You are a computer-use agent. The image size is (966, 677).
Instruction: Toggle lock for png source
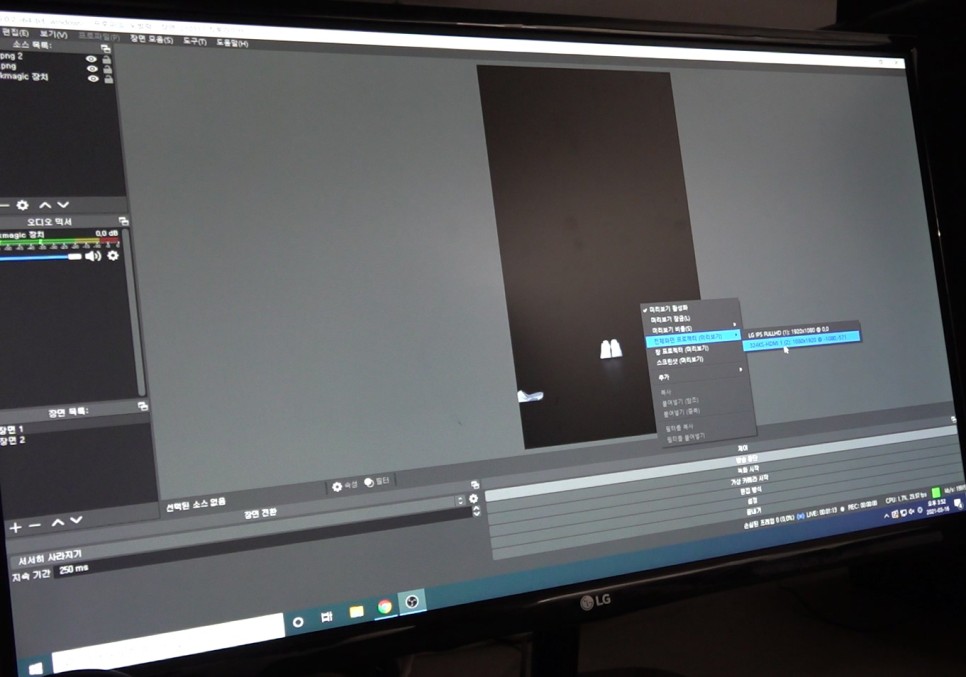108,69
